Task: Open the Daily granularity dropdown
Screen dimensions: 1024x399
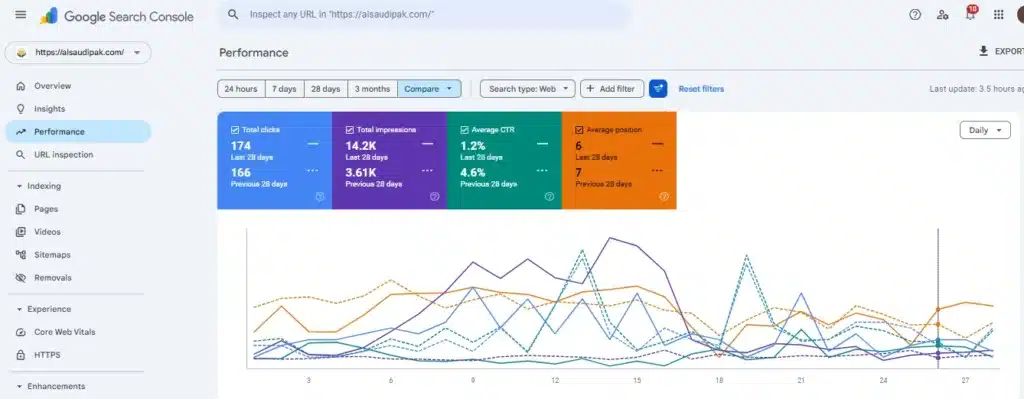Action: (985, 130)
